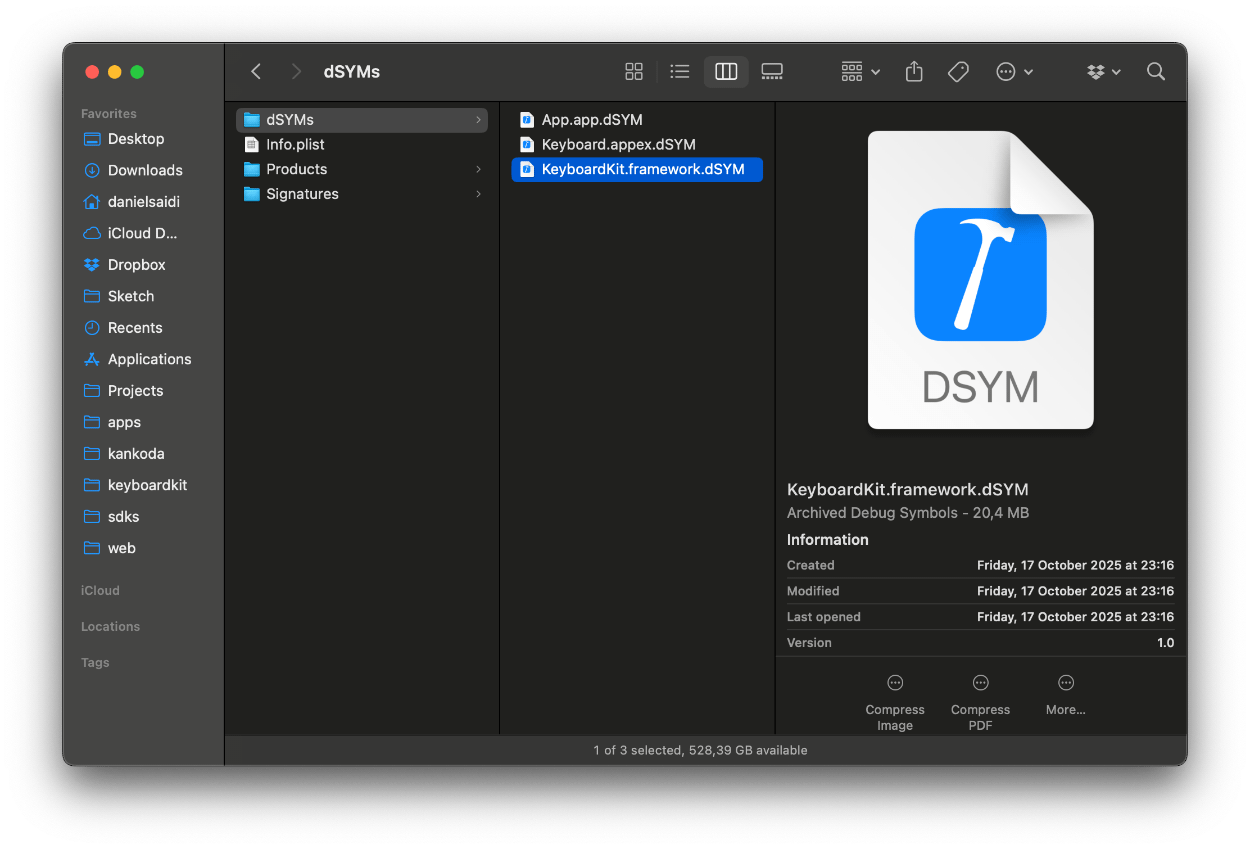This screenshot has height=849, width=1250.
Task: Open the Group By dropdown
Action: [860, 72]
